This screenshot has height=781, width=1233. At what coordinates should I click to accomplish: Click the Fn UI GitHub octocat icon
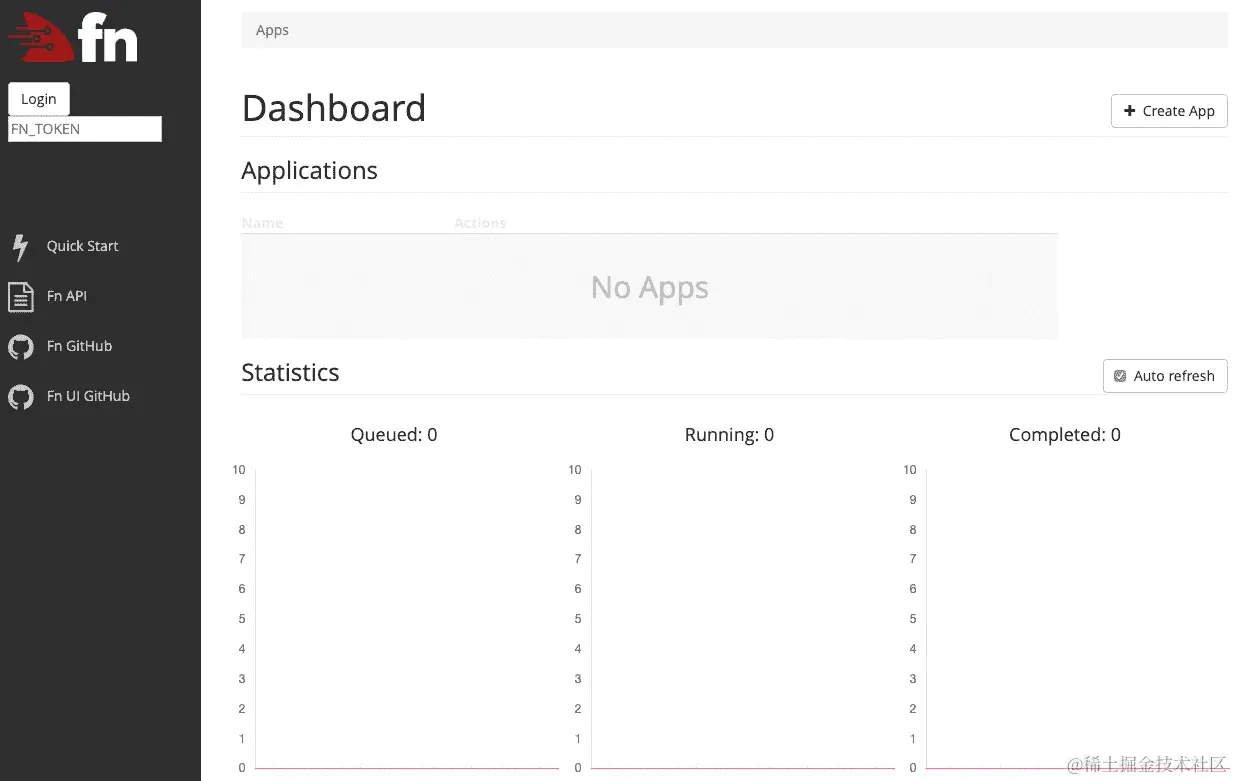coord(20,397)
